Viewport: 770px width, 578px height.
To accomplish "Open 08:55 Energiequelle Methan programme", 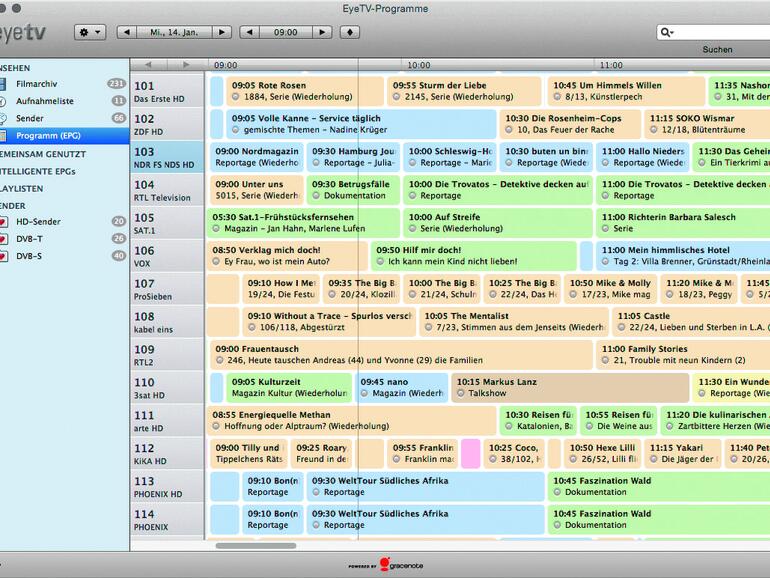I will pyautogui.click(x=352, y=420).
